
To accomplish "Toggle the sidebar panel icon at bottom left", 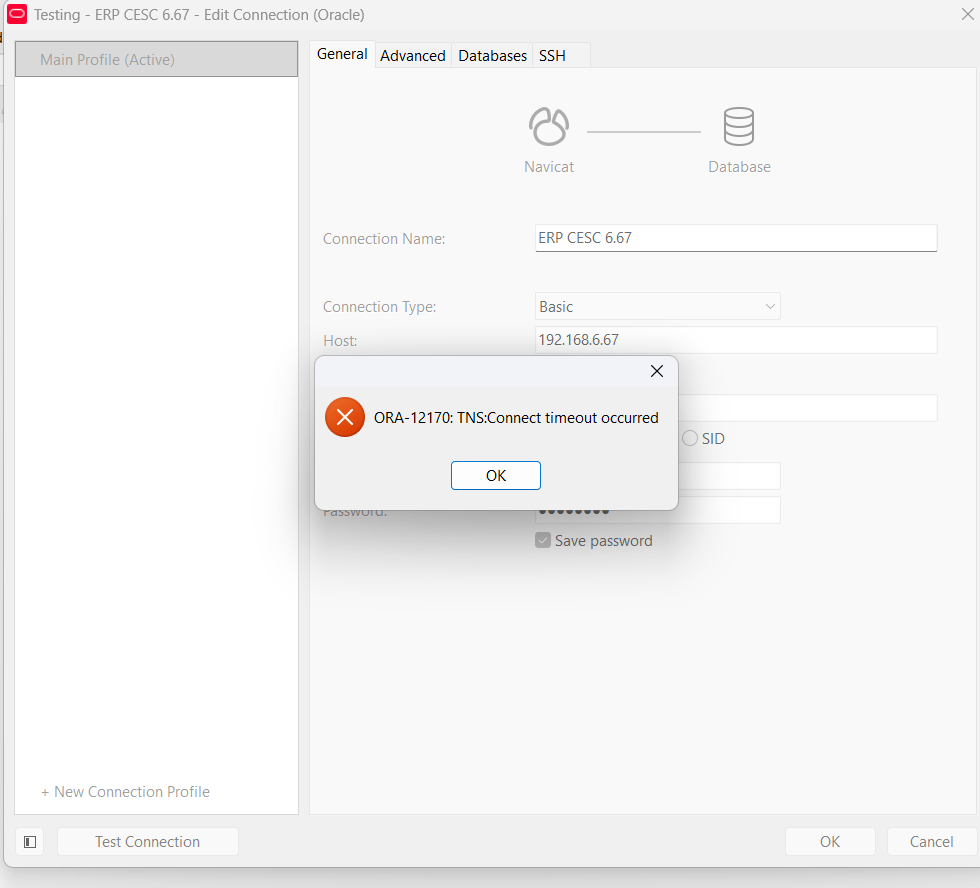I will pos(30,842).
